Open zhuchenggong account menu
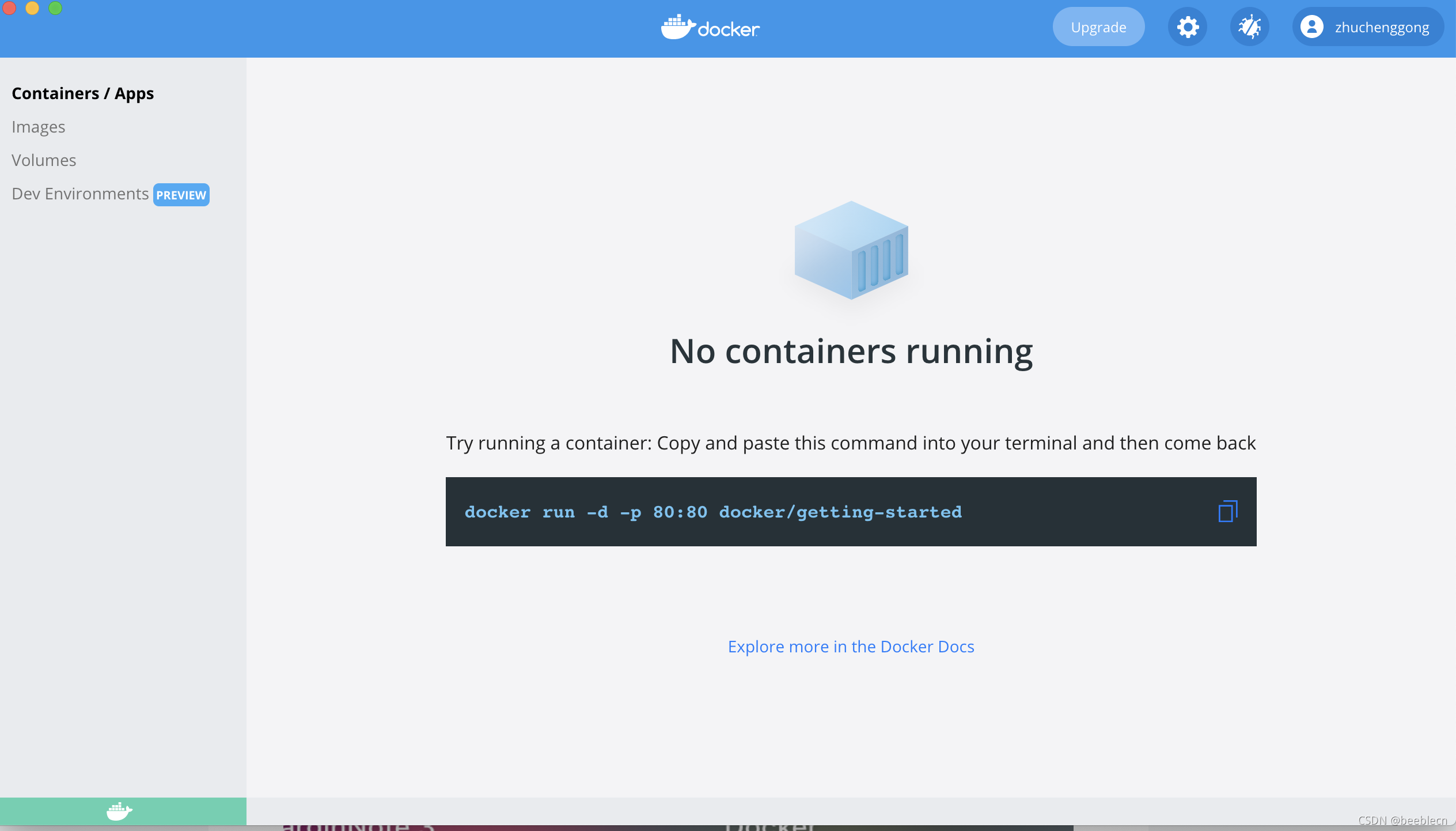 pyautogui.click(x=1381, y=27)
